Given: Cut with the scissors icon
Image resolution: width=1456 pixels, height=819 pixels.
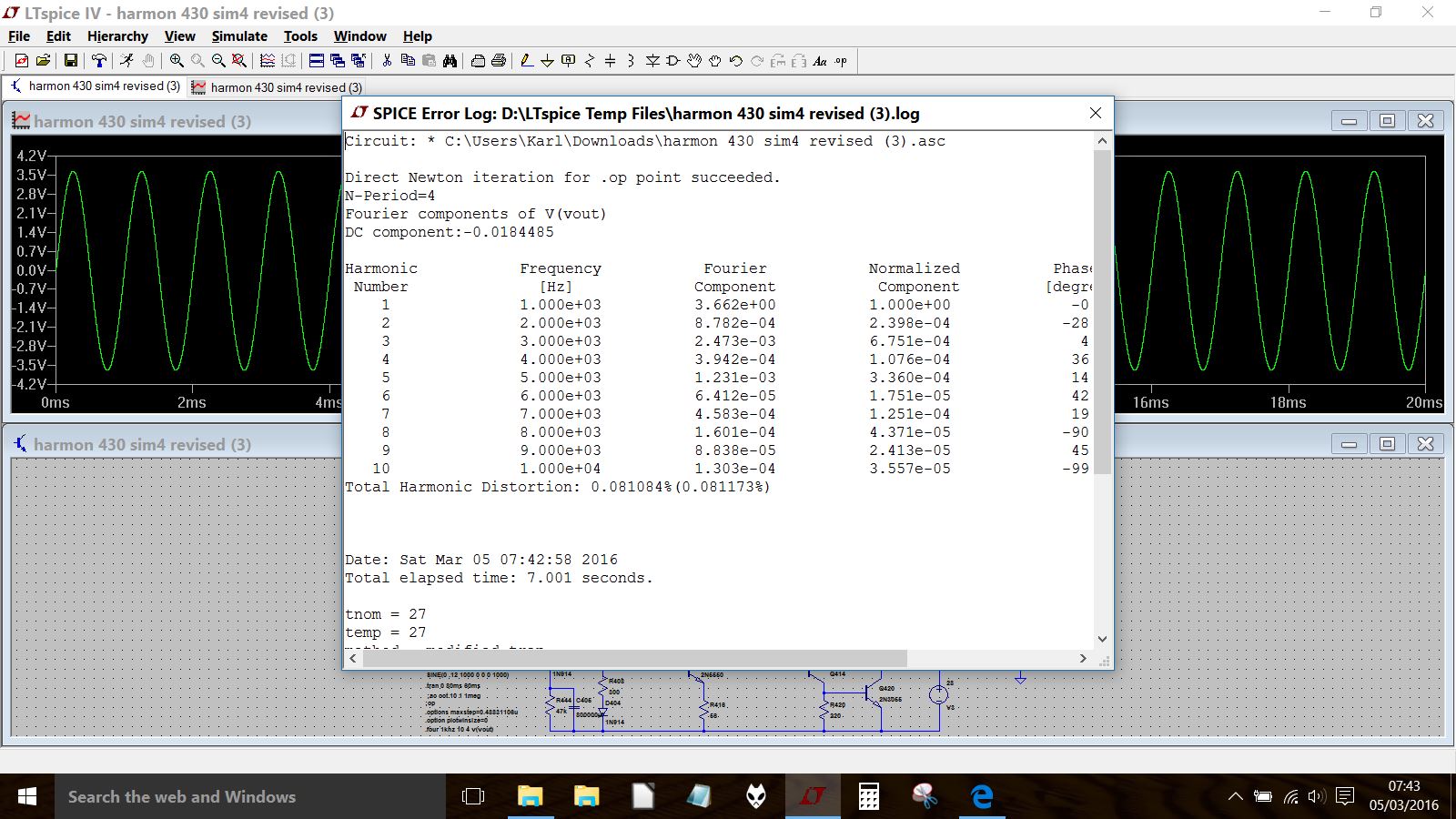Looking at the screenshot, I should 387,61.
